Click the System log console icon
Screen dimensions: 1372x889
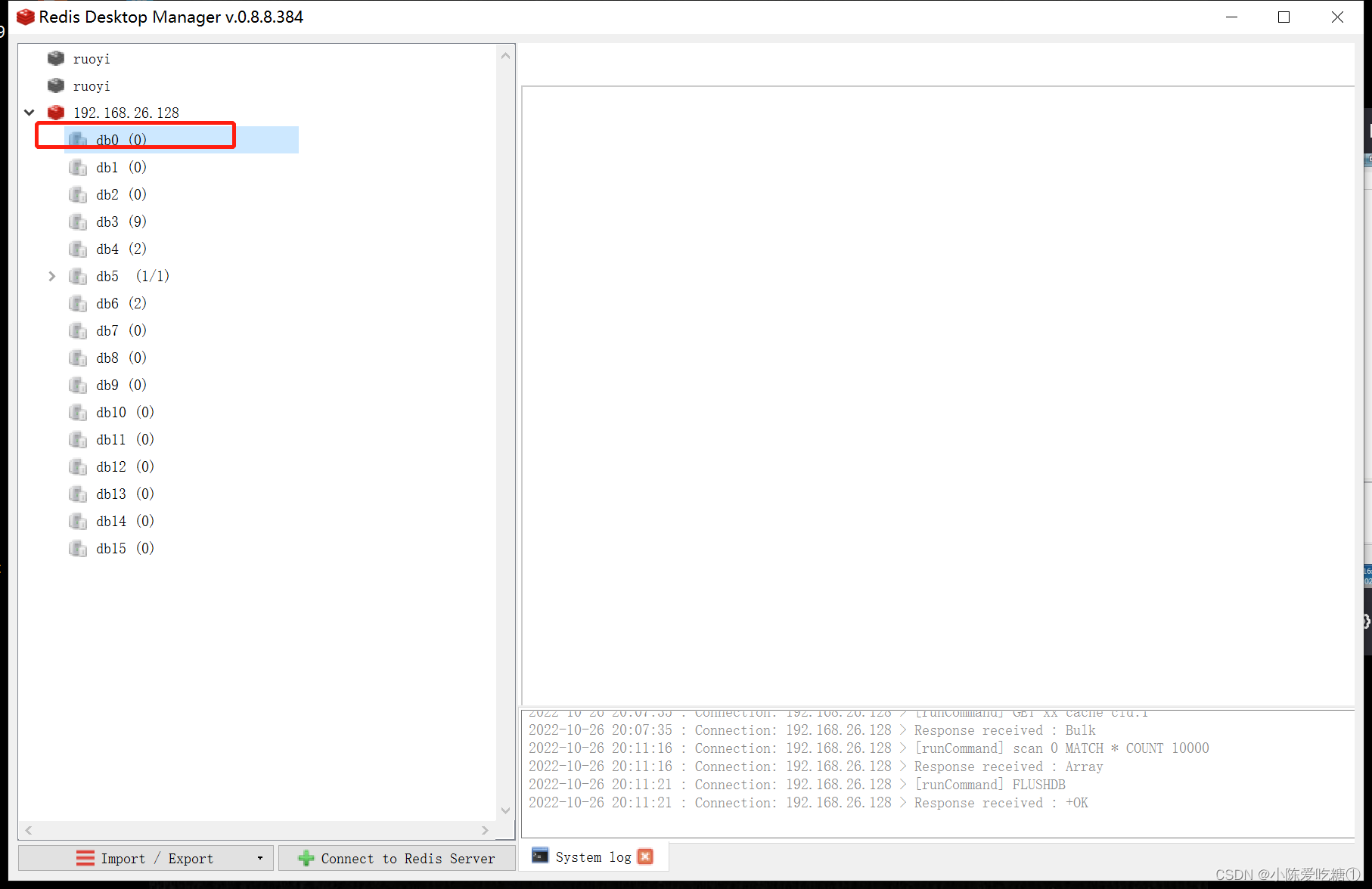[540, 856]
